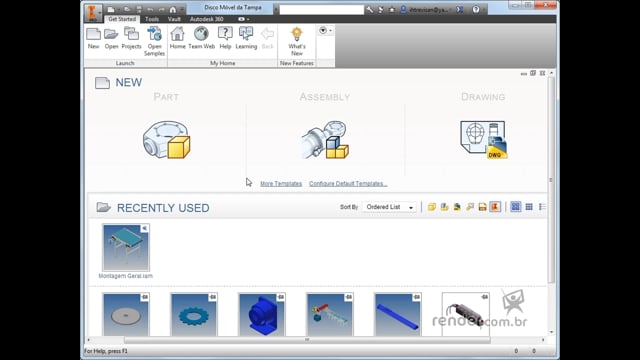
Task: Pin the Montagem Geral.iam thumbnail
Action: pos(144,229)
